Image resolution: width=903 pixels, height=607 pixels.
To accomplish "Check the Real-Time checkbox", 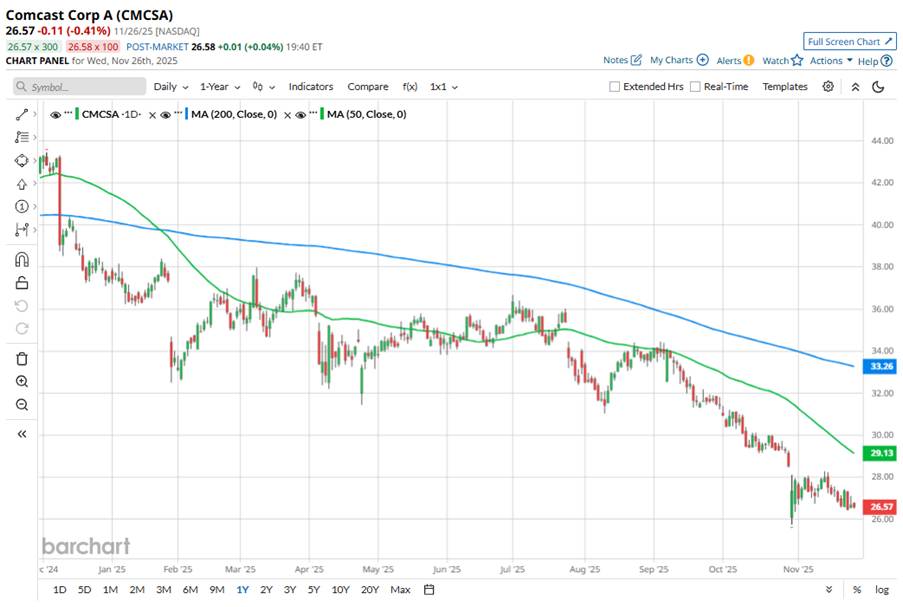I will pyautogui.click(x=695, y=87).
